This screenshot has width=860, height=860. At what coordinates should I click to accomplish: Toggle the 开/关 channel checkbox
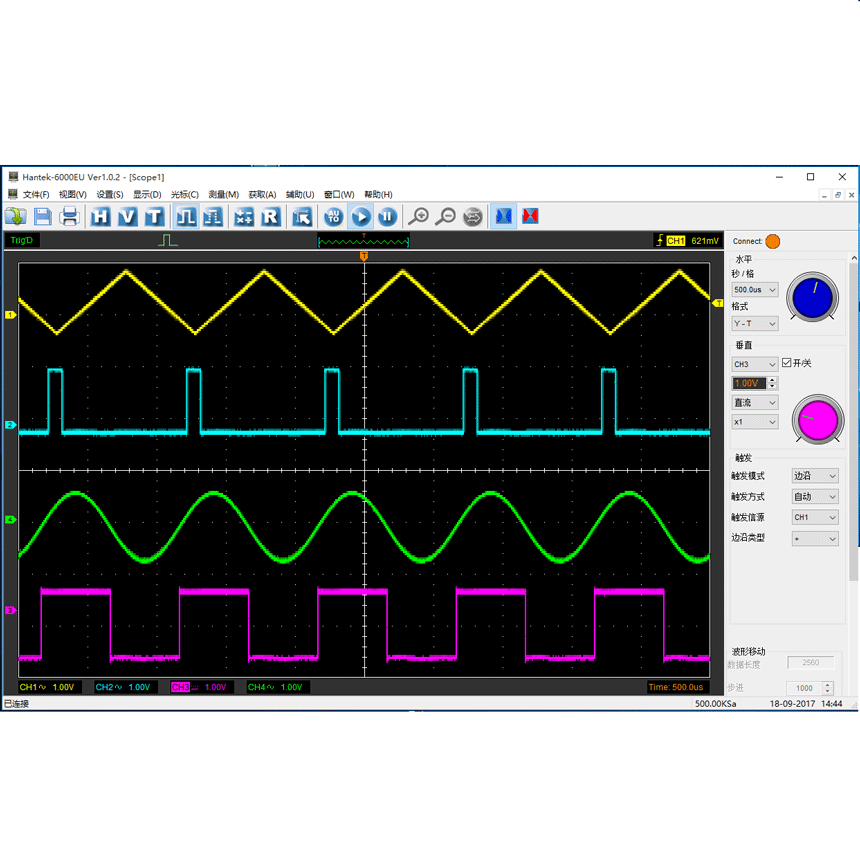tap(787, 363)
